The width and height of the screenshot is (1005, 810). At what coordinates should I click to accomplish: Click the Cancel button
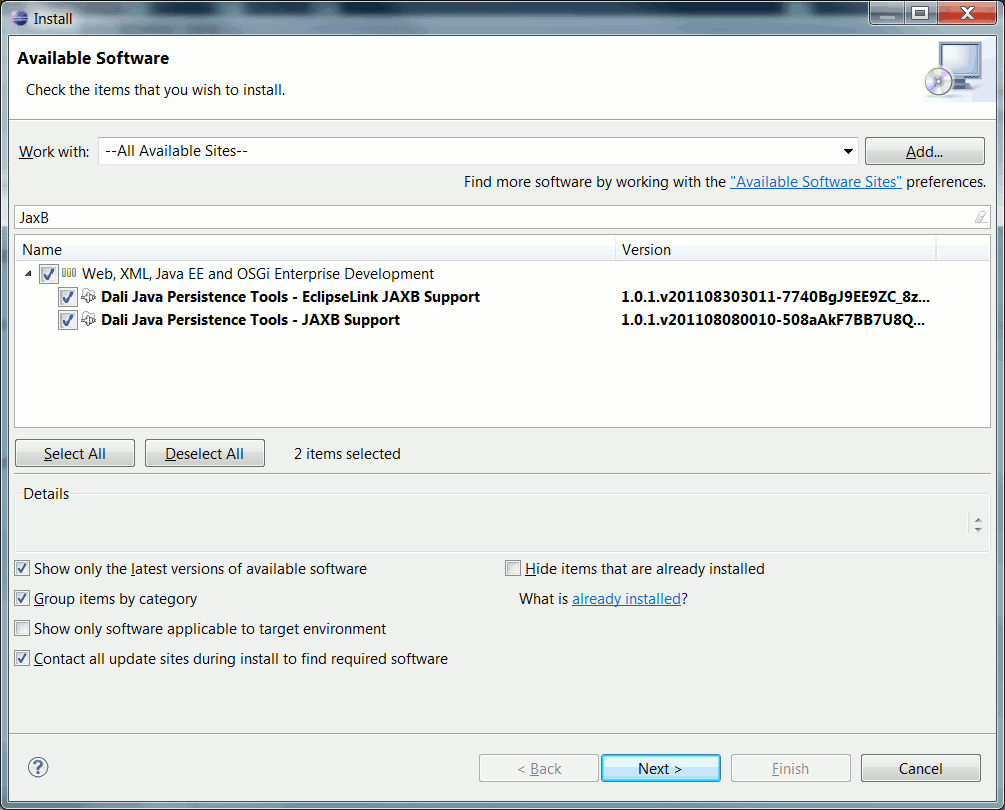point(920,768)
